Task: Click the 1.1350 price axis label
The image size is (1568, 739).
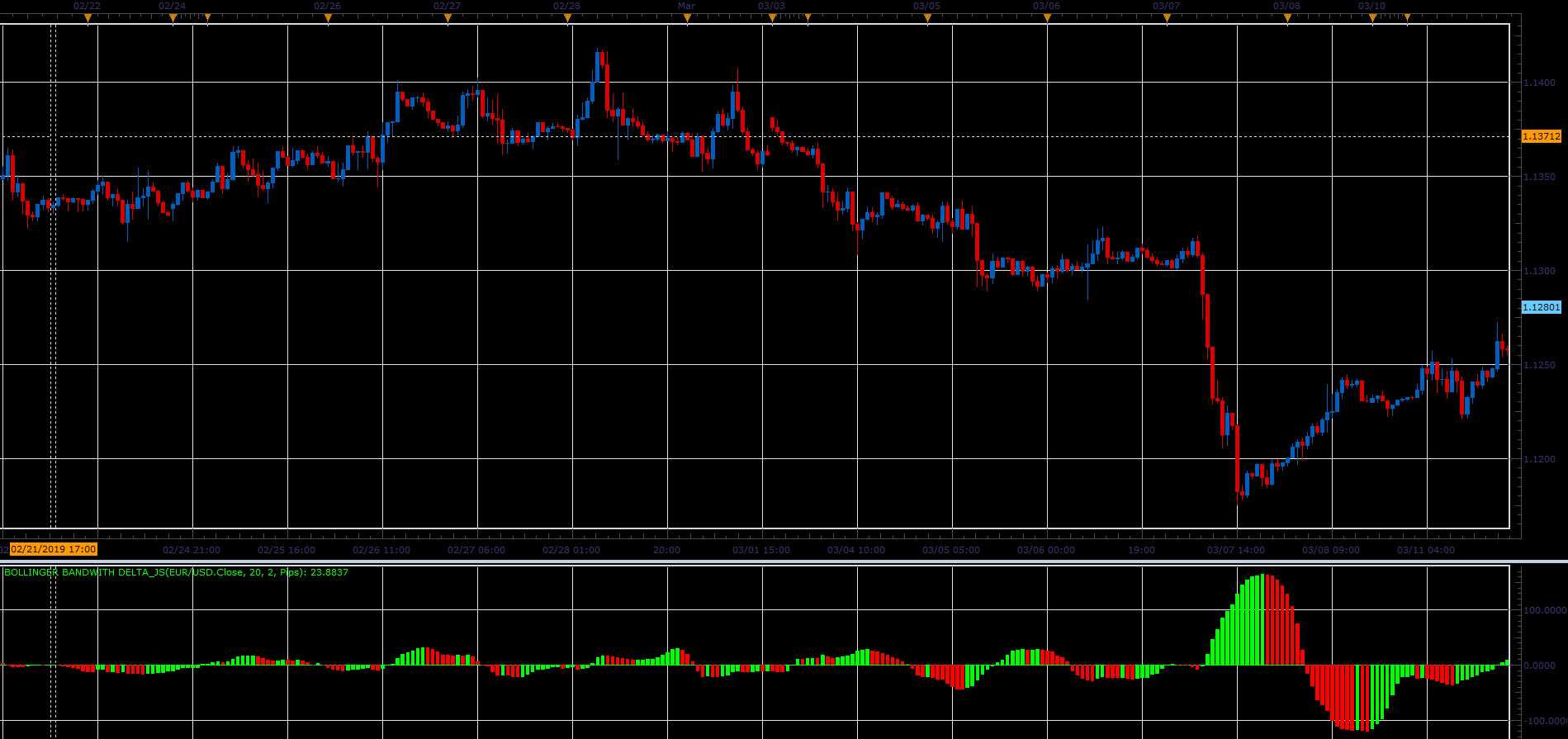Action: [1539, 177]
